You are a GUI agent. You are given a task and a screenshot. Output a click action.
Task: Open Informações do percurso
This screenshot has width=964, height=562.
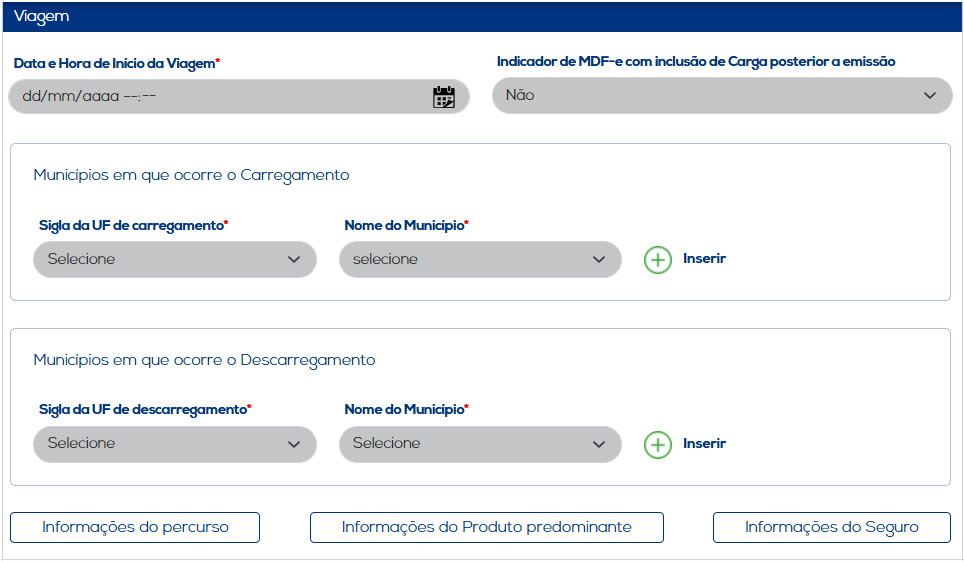point(135,527)
